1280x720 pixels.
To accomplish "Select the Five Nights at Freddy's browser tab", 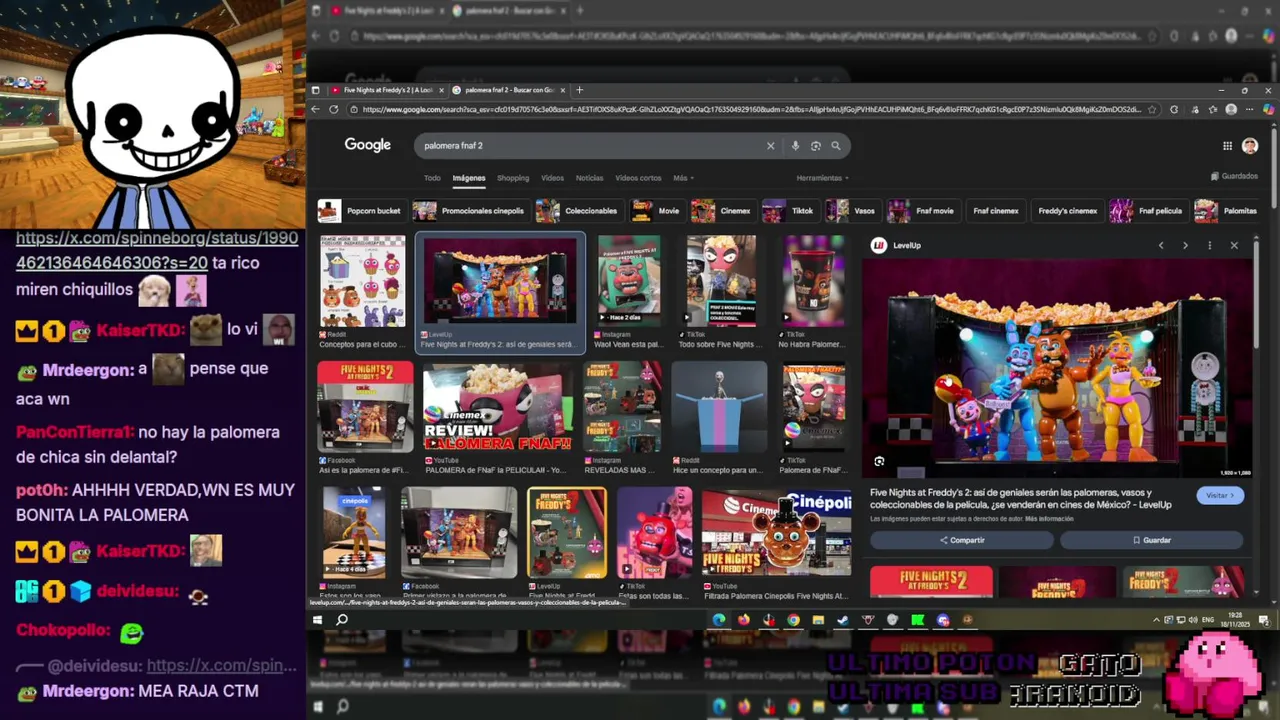I will point(387,90).
